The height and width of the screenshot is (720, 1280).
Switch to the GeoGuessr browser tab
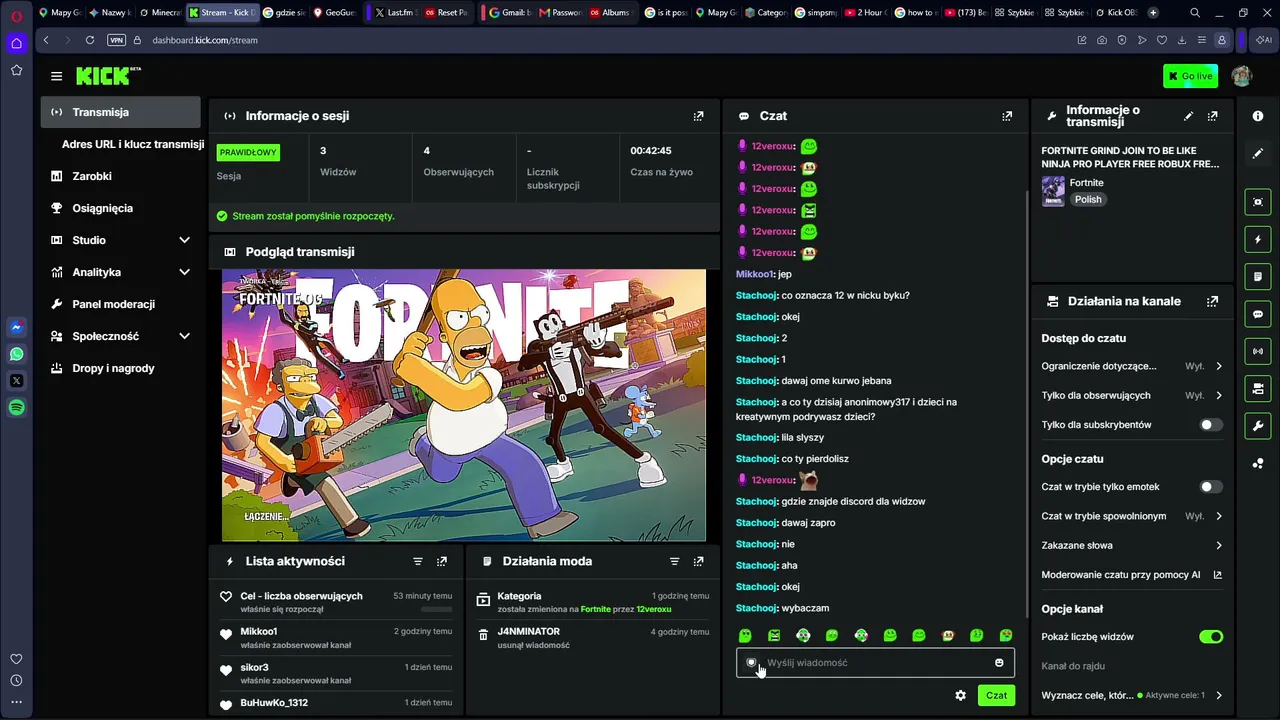(334, 13)
